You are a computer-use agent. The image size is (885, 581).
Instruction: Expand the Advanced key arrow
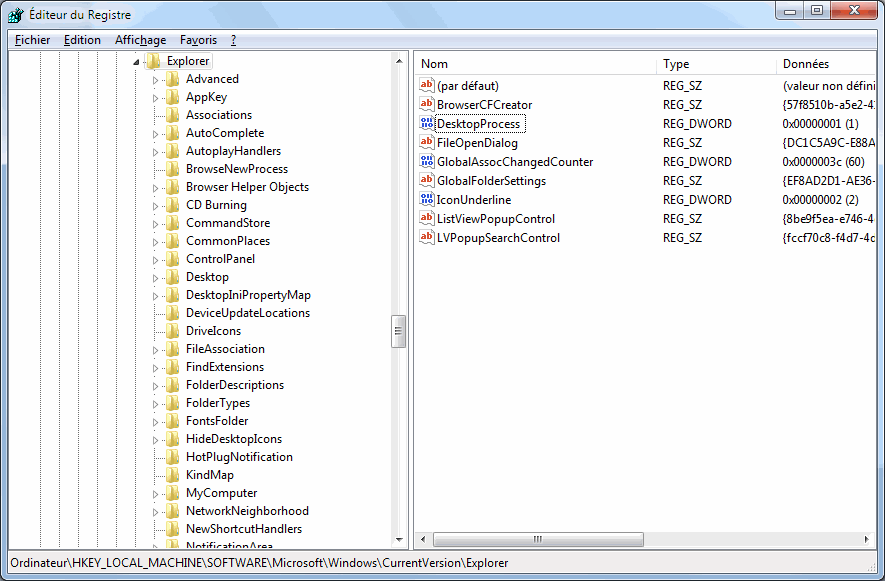pos(155,80)
